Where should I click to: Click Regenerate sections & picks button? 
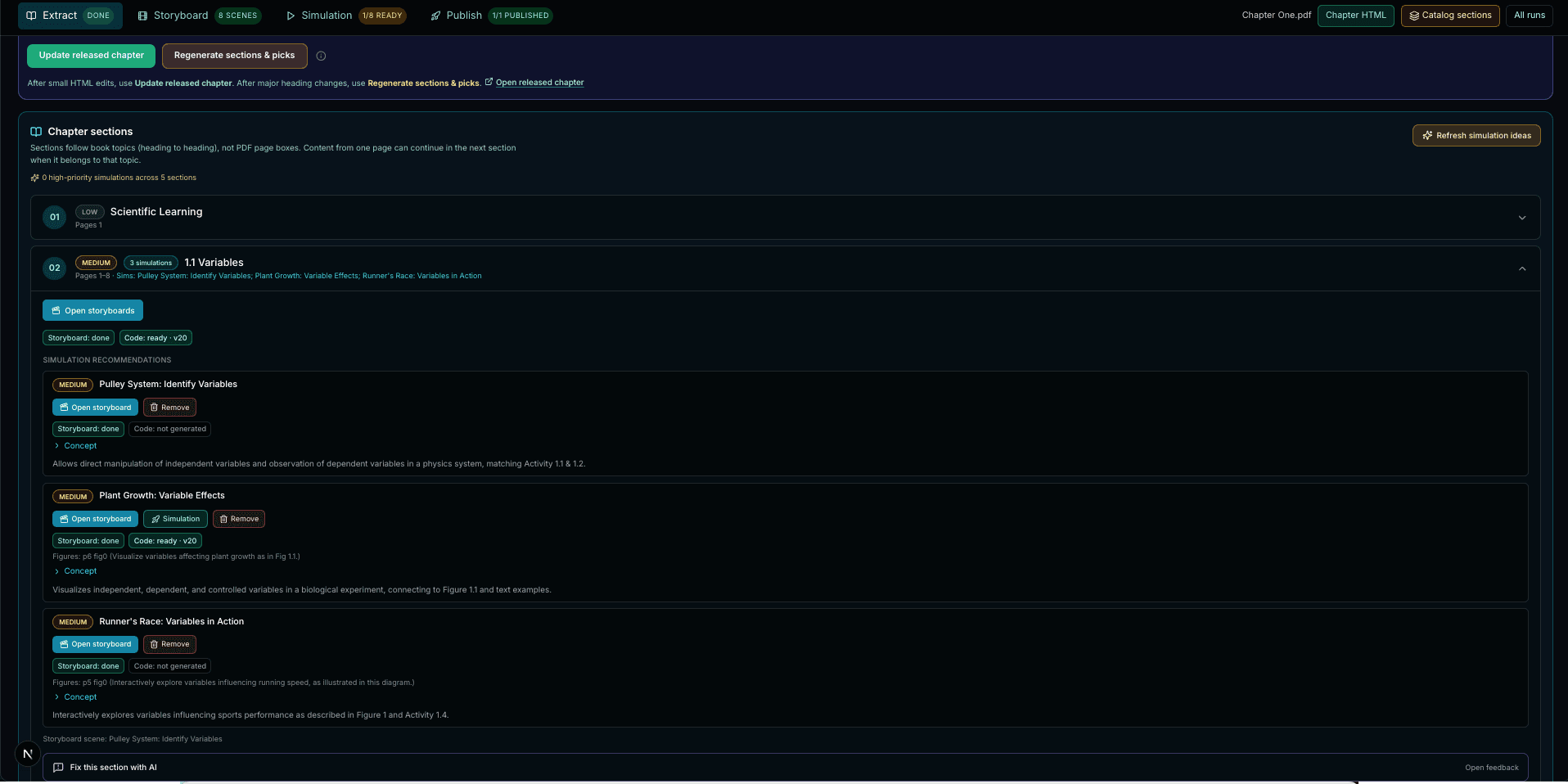click(x=234, y=56)
